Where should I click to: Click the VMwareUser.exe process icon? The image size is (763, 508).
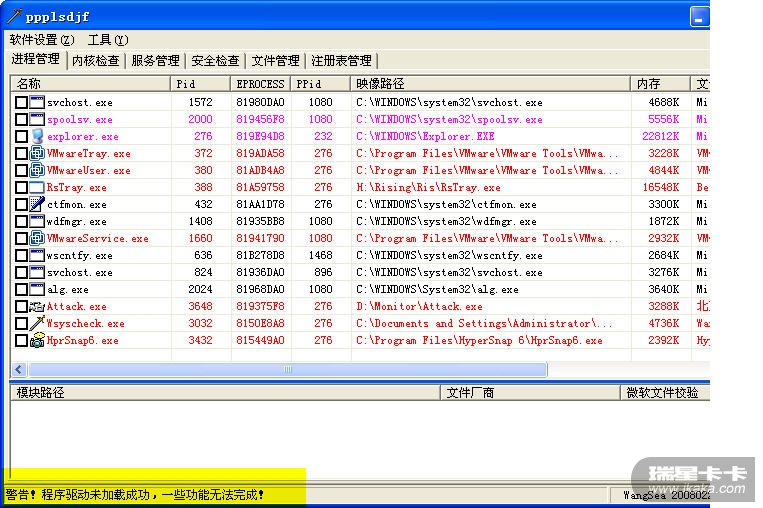[37, 170]
